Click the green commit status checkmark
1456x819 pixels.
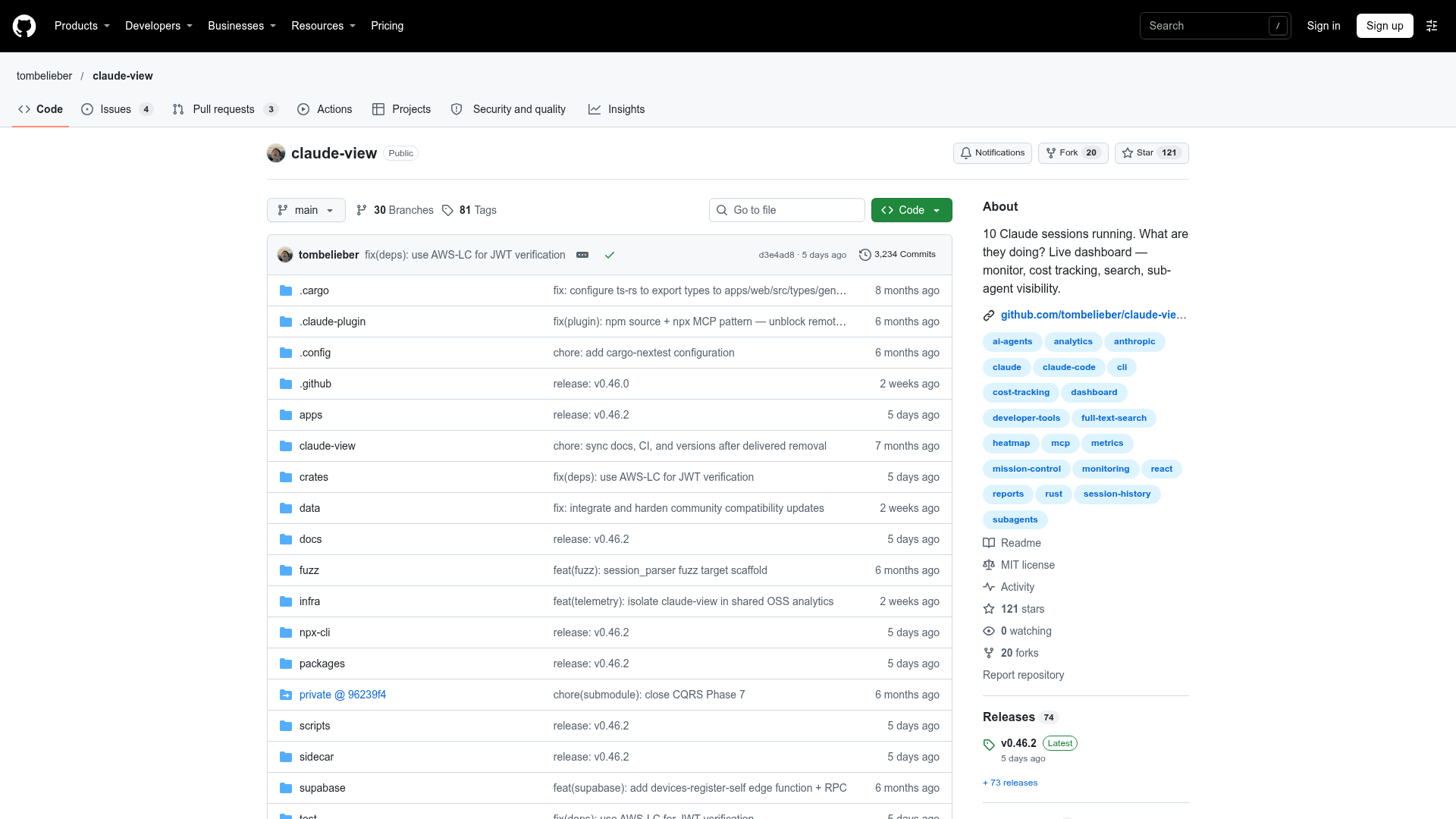pos(610,255)
